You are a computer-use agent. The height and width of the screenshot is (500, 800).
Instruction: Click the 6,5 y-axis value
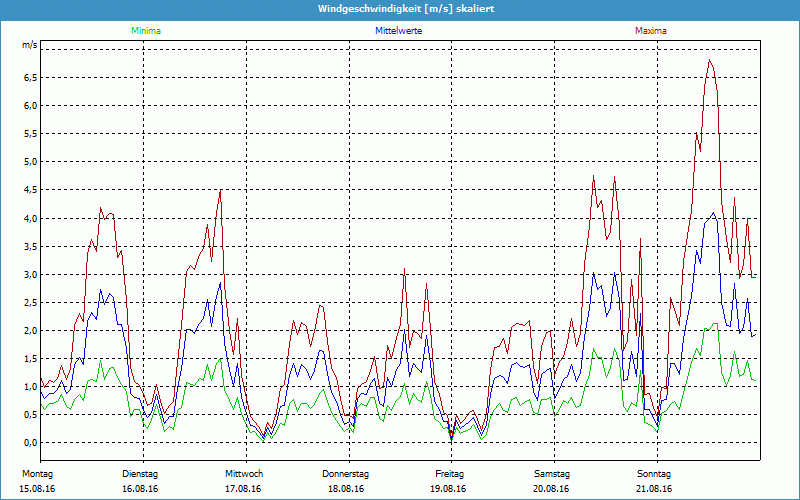[x=30, y=78]
